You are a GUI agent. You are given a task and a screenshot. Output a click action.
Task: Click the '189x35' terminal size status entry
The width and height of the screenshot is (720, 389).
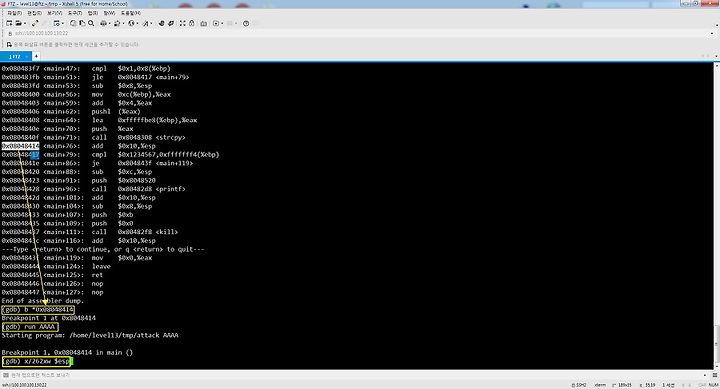pos(622,385)
